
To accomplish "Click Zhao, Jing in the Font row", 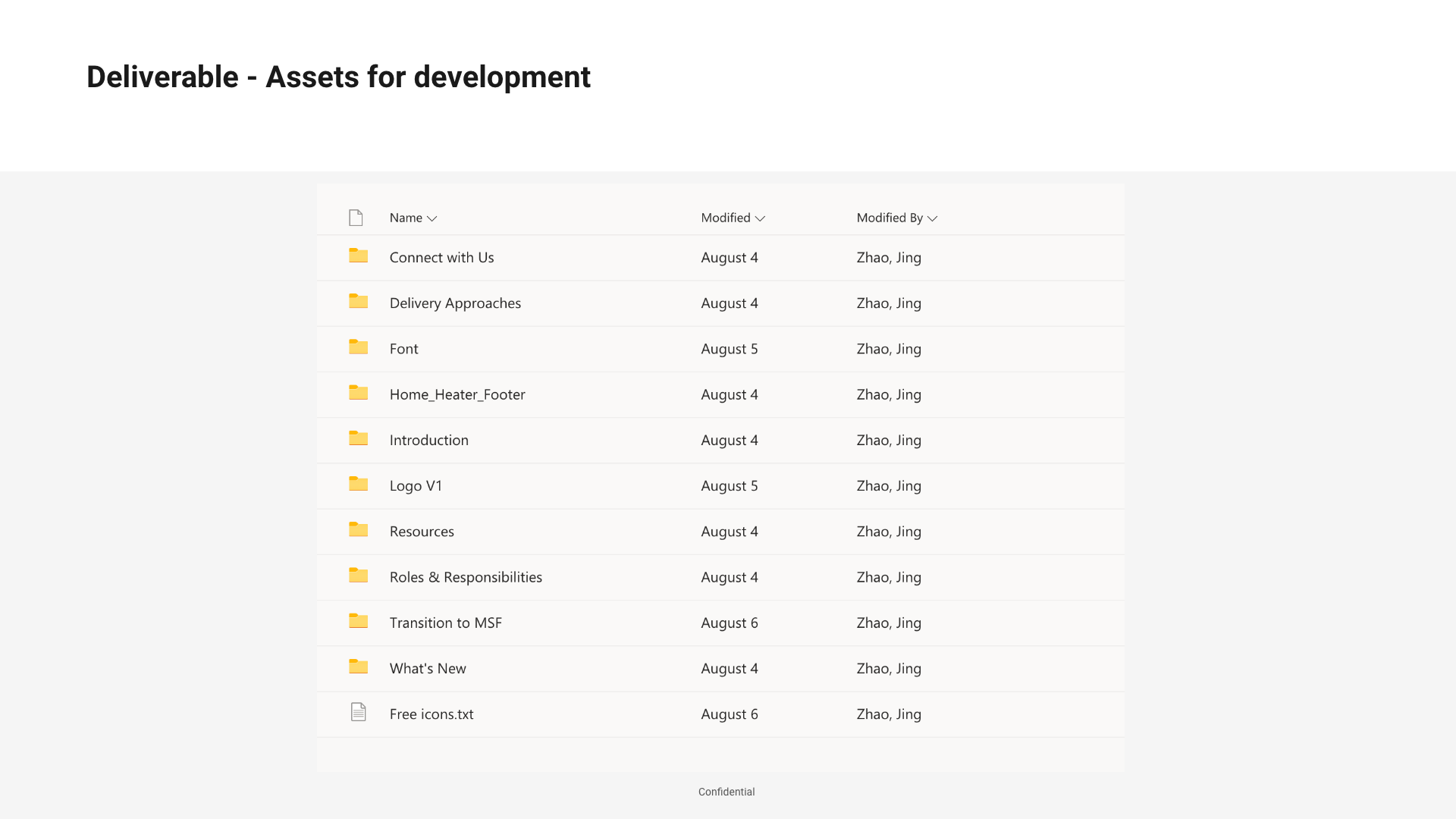I will [x=889, y=349].
